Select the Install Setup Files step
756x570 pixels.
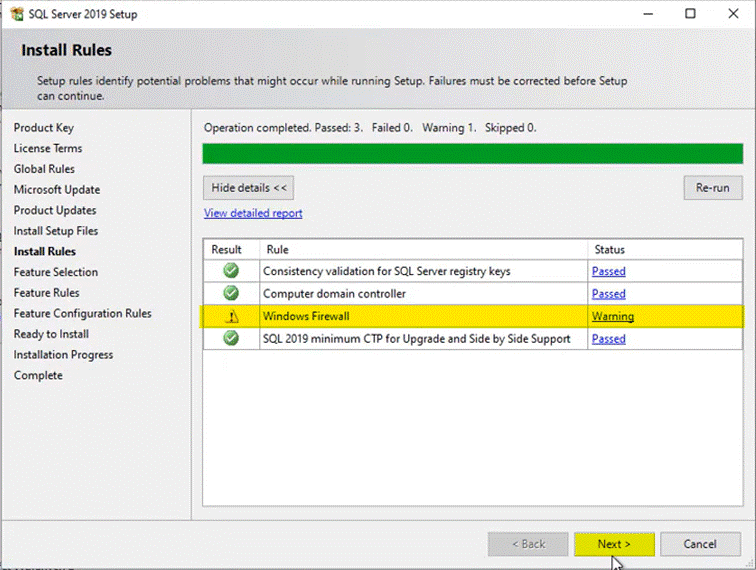(x=56, y=231)
